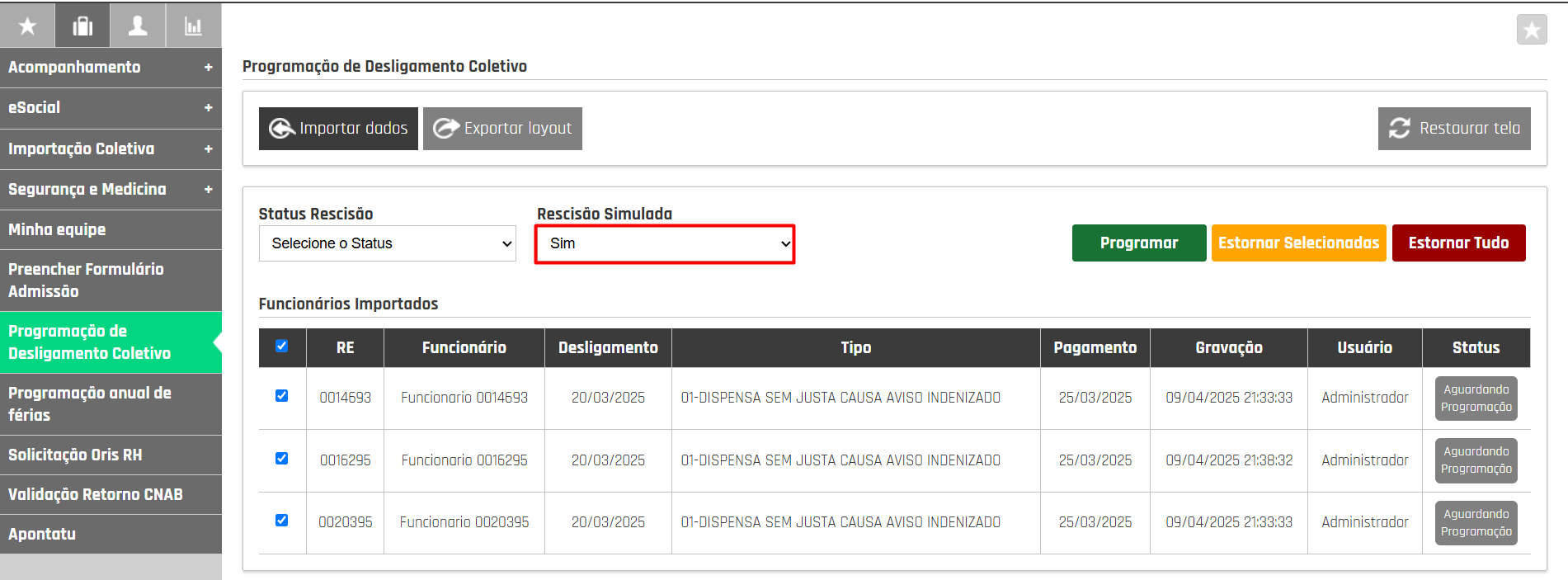This screenshot has width=1568, height=580.
Task: Uncheck the row checkbox for 0016295
Action: 282,459
